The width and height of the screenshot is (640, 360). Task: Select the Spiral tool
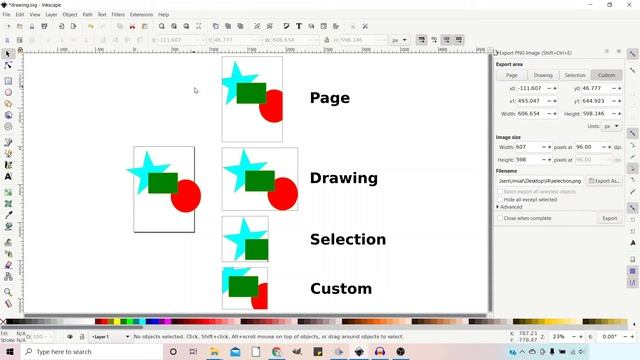pyautogui.click(x=8, y=127)
